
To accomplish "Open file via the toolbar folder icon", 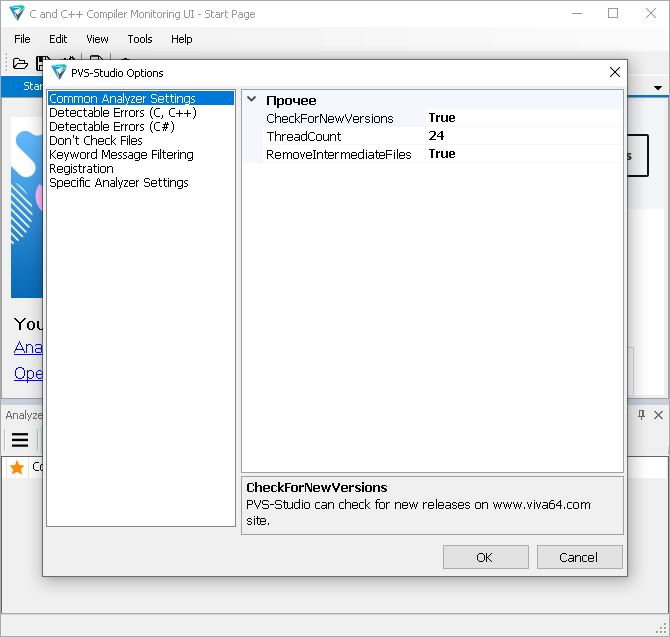I will 20,64.
